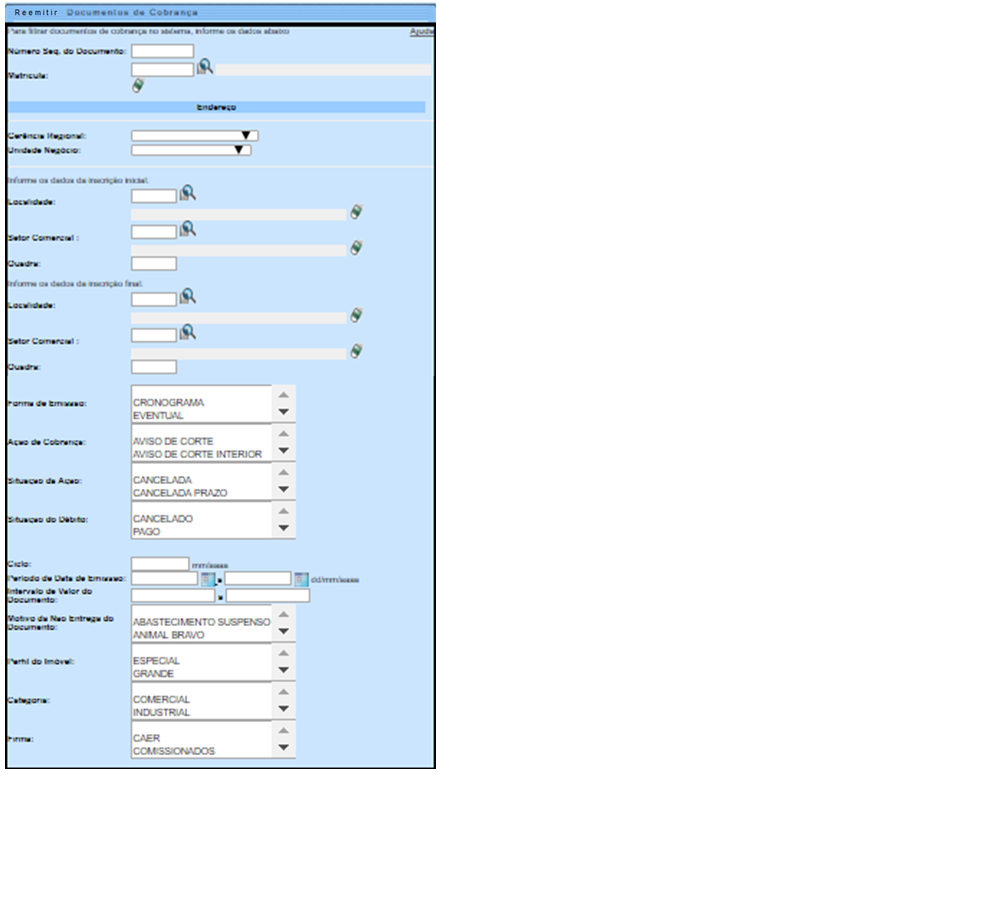Clear the final Setor Comercial with eraser
Screen dimensions: 1007x905
coord(356,351)
